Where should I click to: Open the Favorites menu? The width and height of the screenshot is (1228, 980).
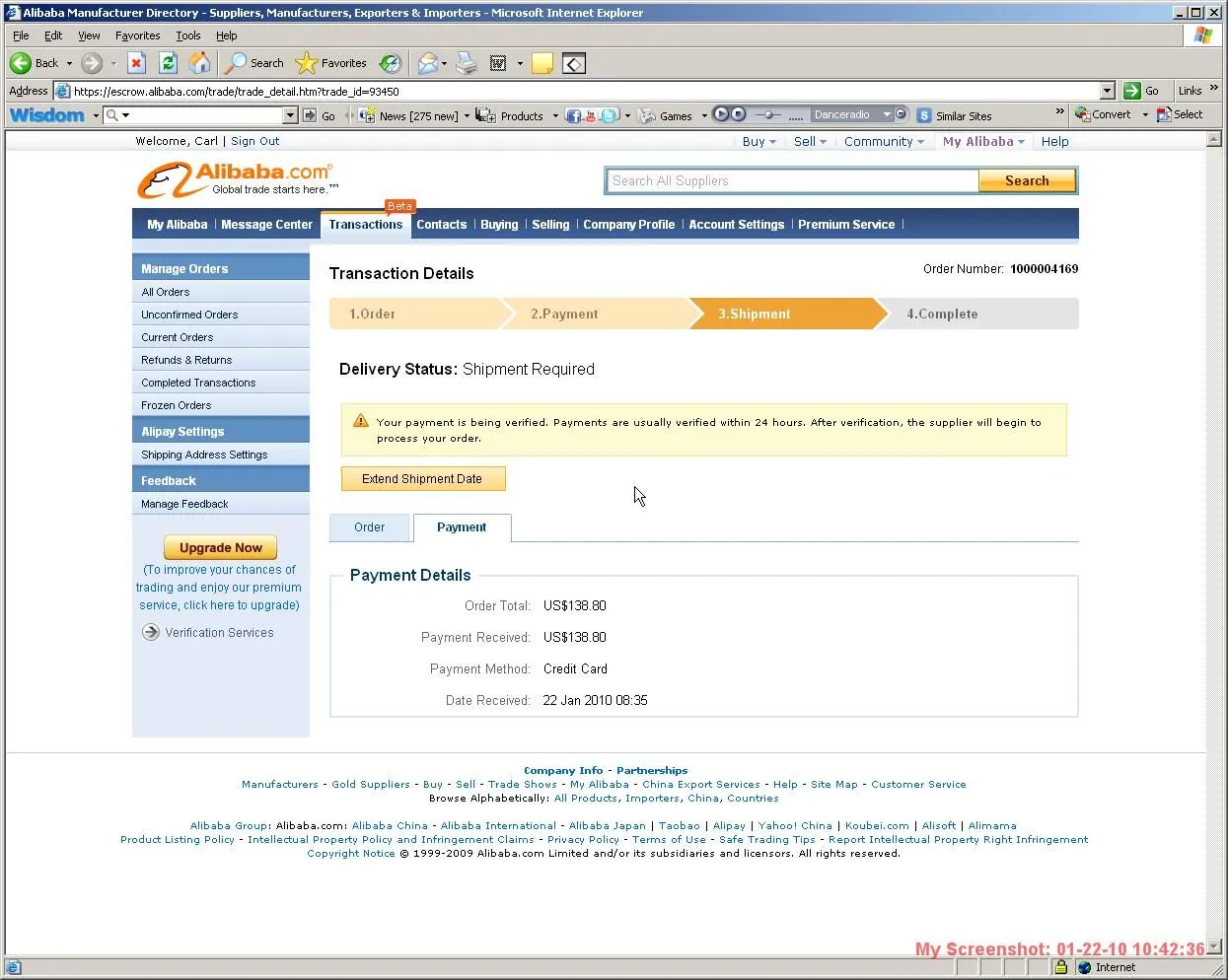coord(137,35)
